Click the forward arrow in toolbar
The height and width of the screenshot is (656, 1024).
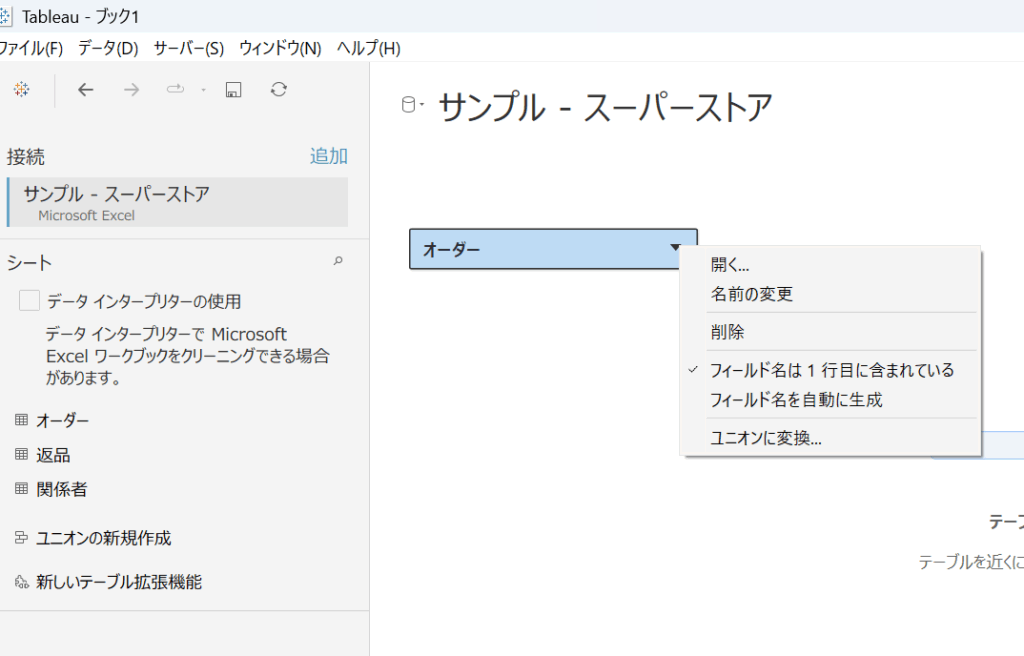click(x=131, y=90)
